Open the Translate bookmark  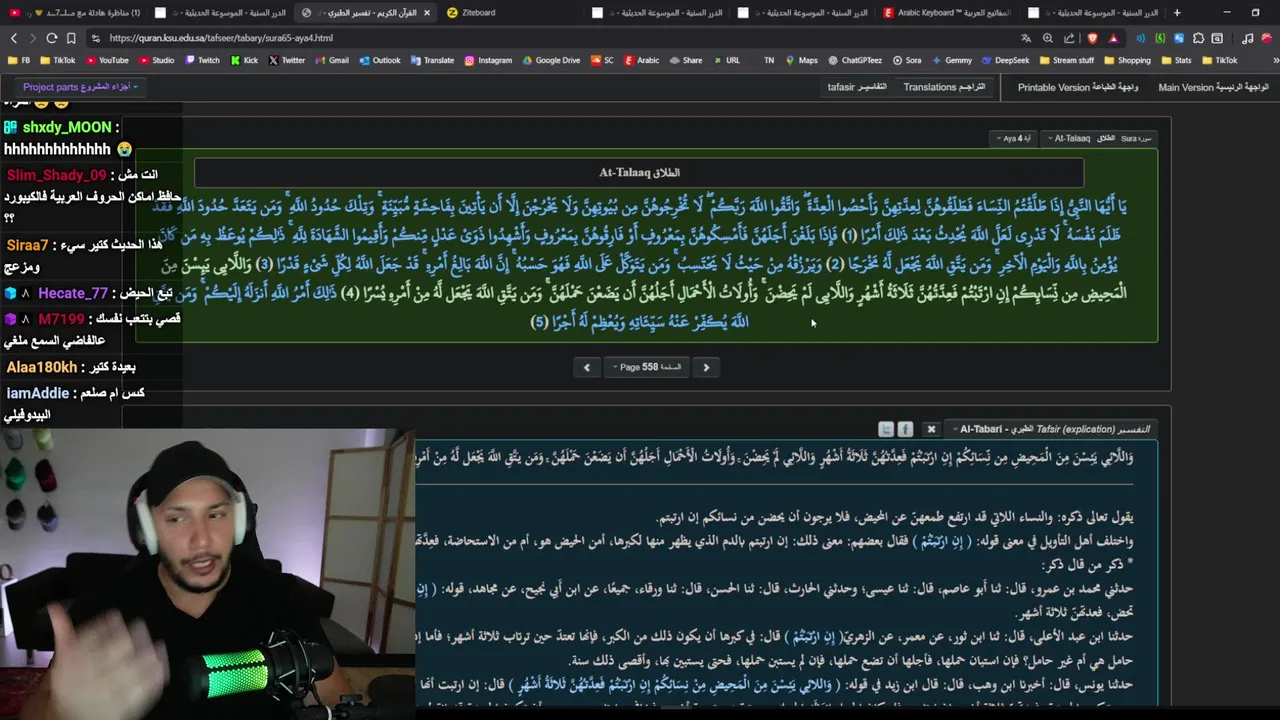click(x=432, y=60)
